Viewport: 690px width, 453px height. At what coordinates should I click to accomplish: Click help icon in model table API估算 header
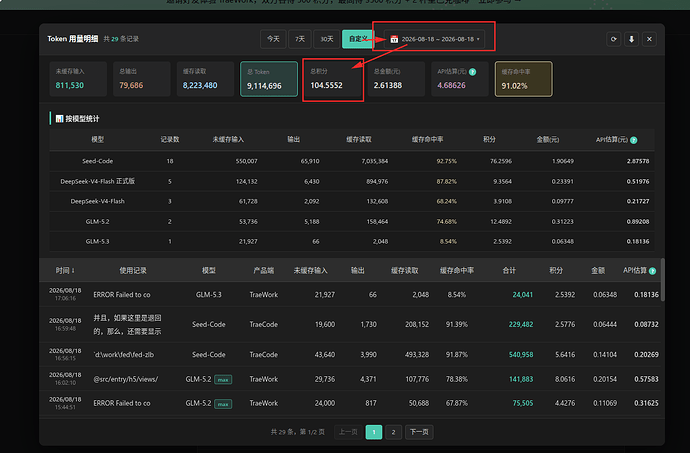coord(633,140)
